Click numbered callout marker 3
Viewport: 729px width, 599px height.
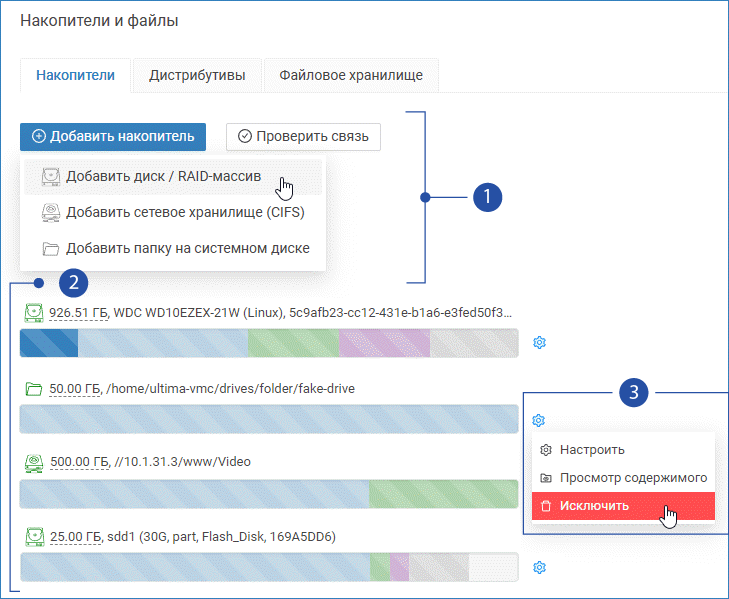pos(632,392)
